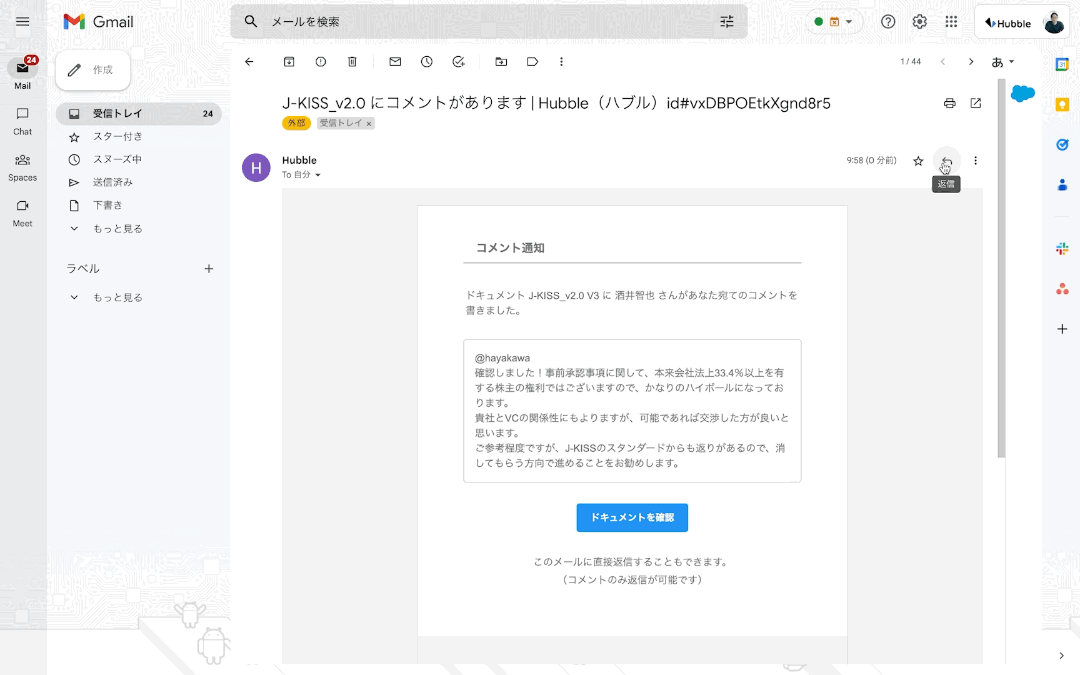The height and width of the screenshot is (675, 1080).
Task: Go back to inbox with arrow
Action: [249, 62]
